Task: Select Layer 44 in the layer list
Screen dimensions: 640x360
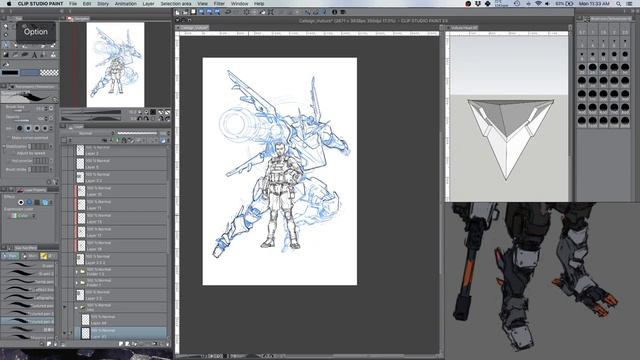Action: tap(121, 320)
